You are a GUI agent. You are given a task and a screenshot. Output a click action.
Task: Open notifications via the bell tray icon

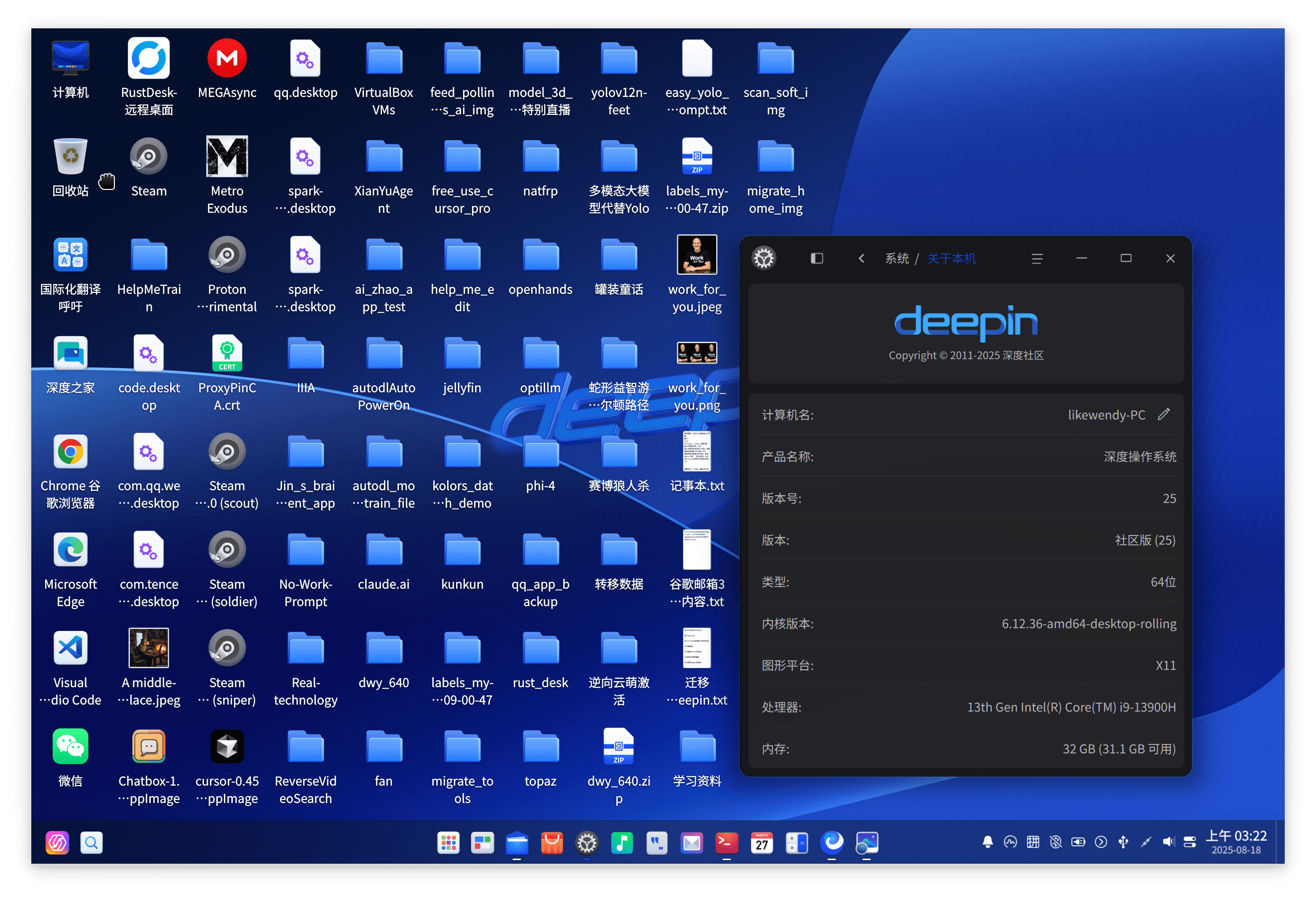[988, 842]
